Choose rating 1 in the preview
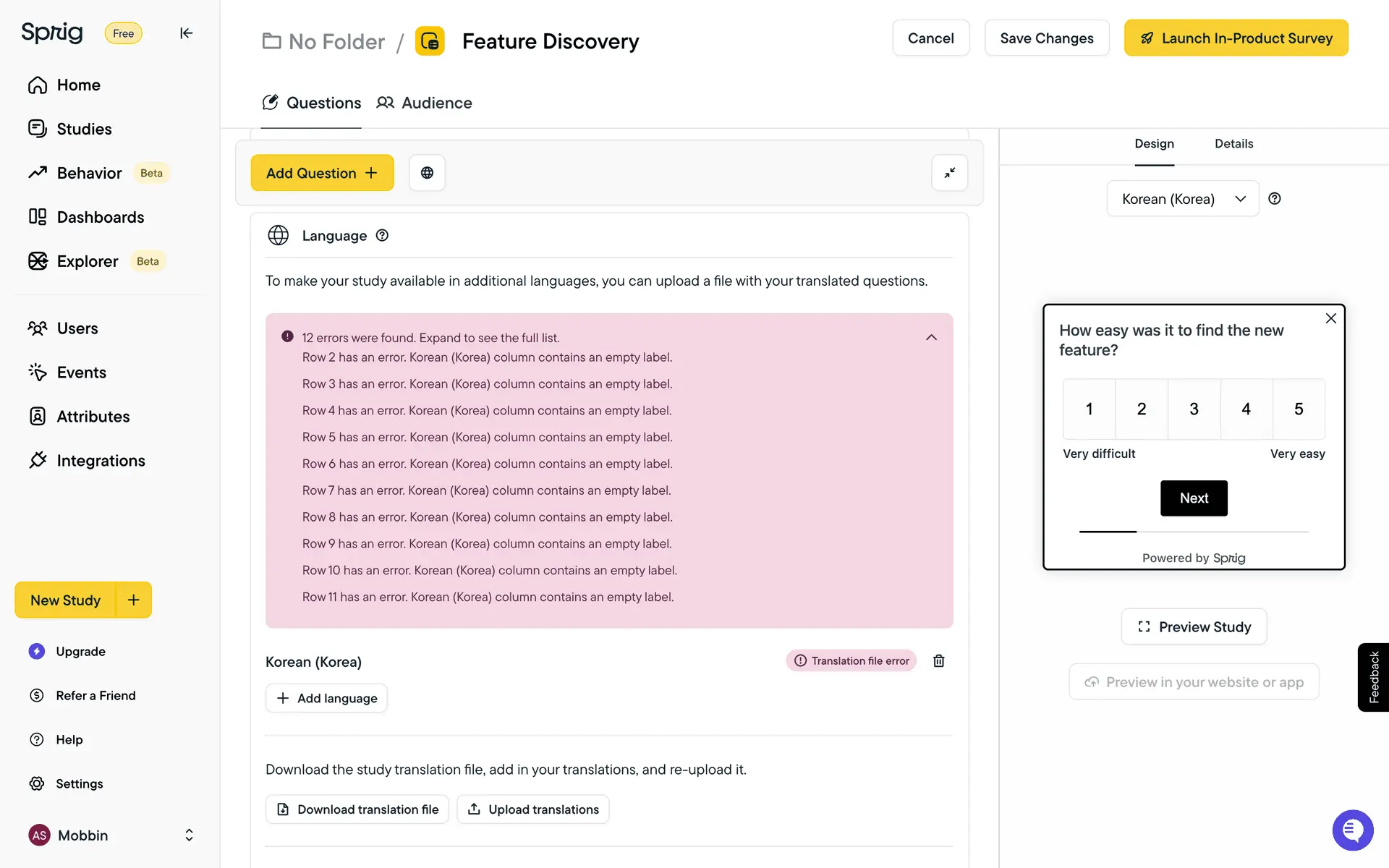 1089,409
